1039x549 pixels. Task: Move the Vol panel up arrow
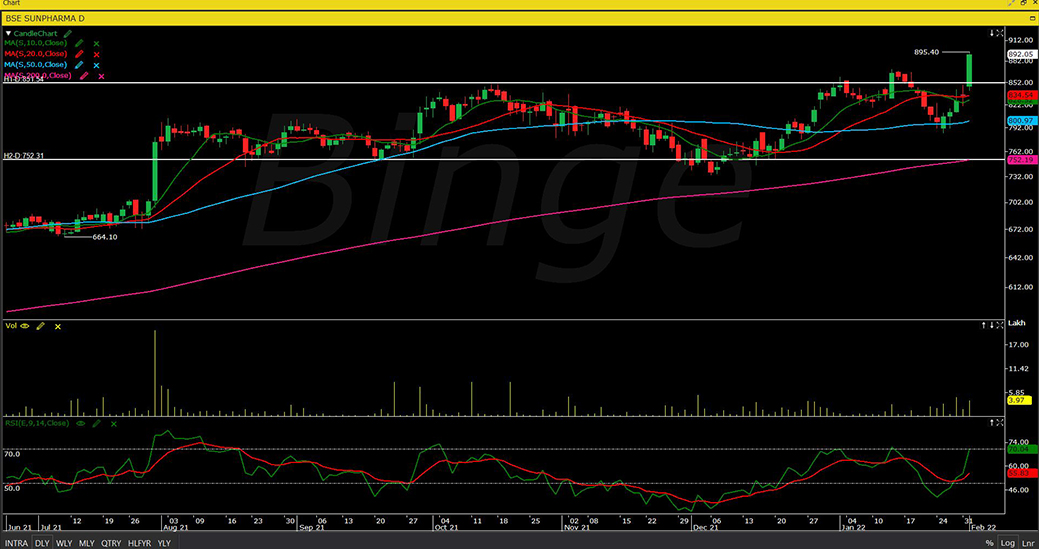click(x=983, y=325)
